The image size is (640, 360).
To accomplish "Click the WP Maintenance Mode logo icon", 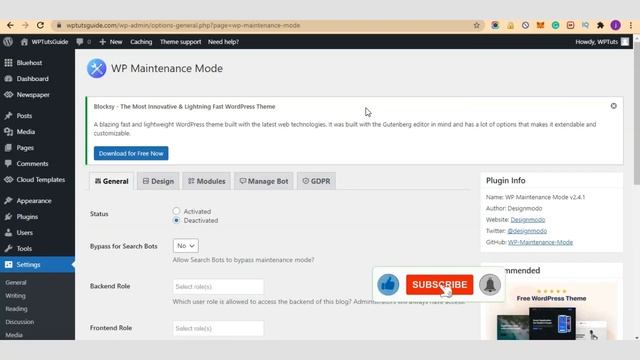I will [x=97, y=68].
